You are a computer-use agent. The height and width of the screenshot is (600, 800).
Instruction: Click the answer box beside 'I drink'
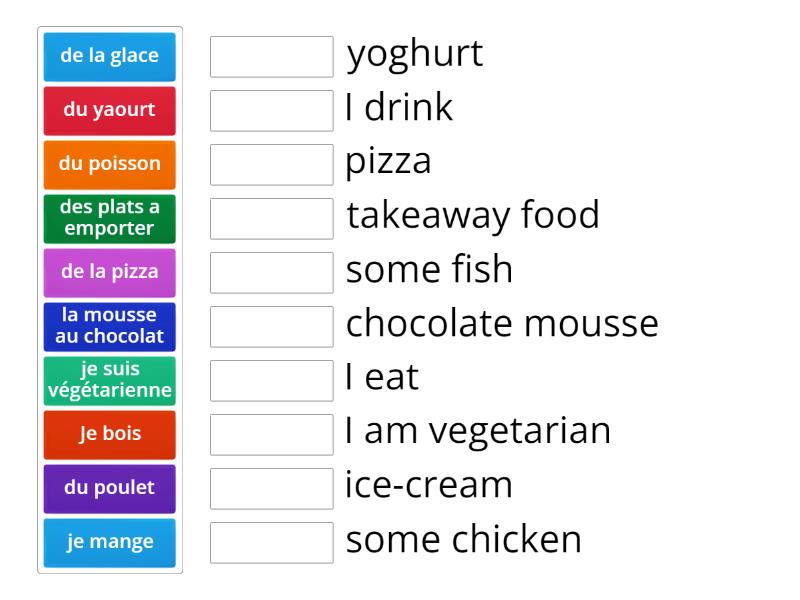coord(271,110)
